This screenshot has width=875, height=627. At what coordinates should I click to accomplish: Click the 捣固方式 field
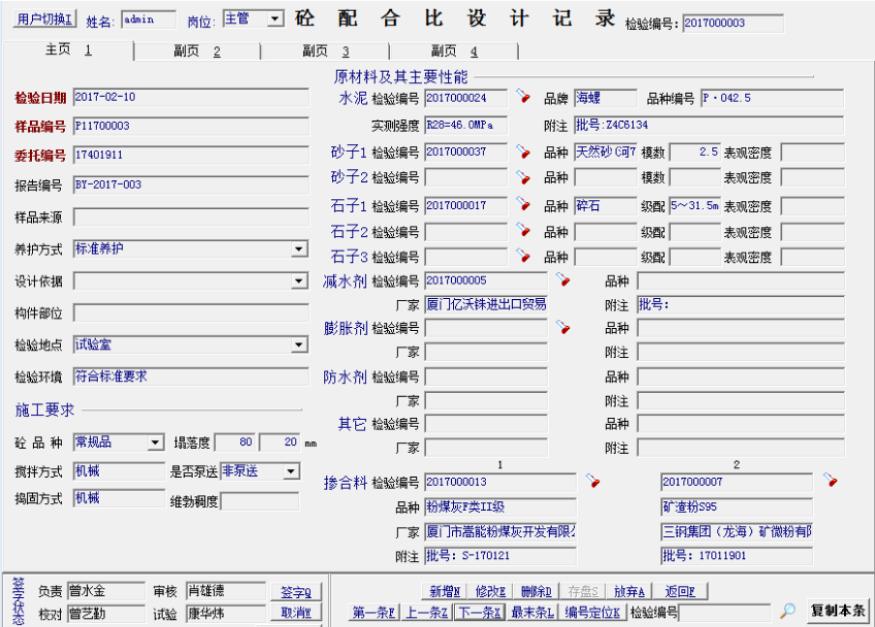tap(119, 498)
